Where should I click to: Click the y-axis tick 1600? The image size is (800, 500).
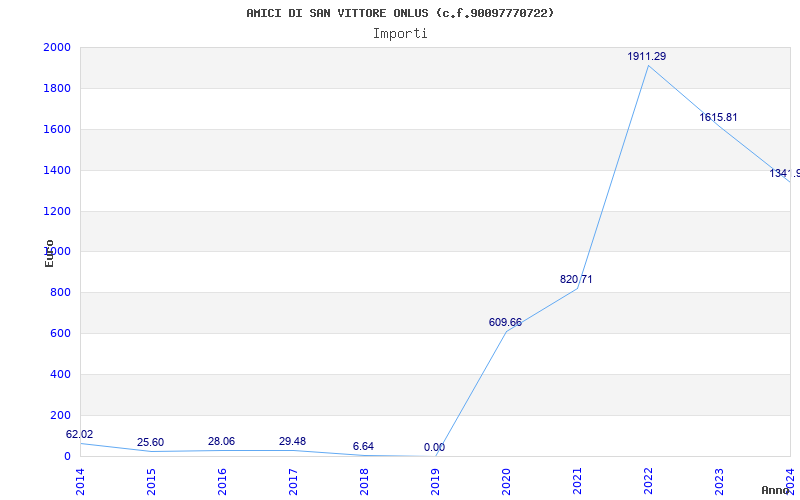pos(57,129)
